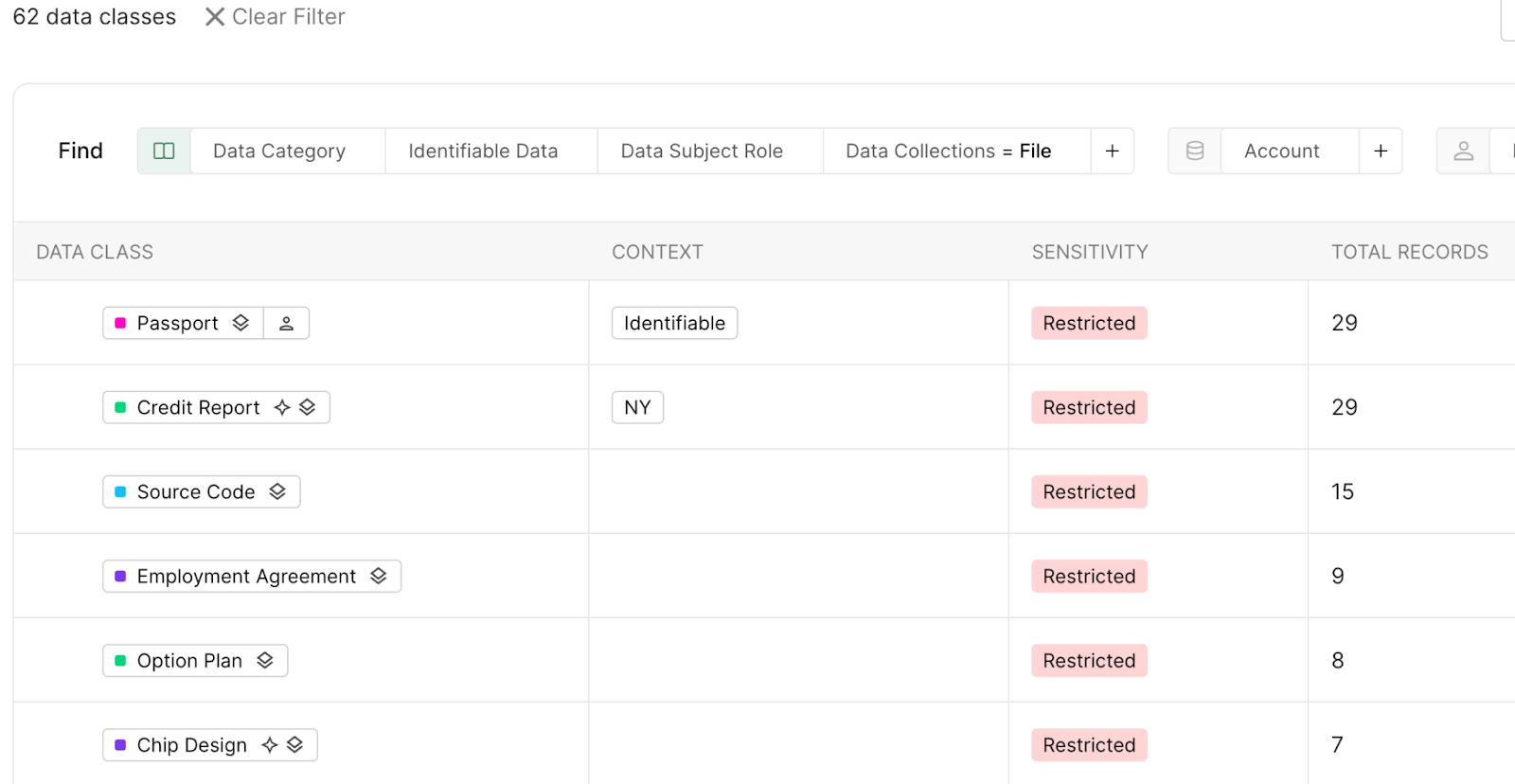Open the Data Subject Role filter

[702, 151]
